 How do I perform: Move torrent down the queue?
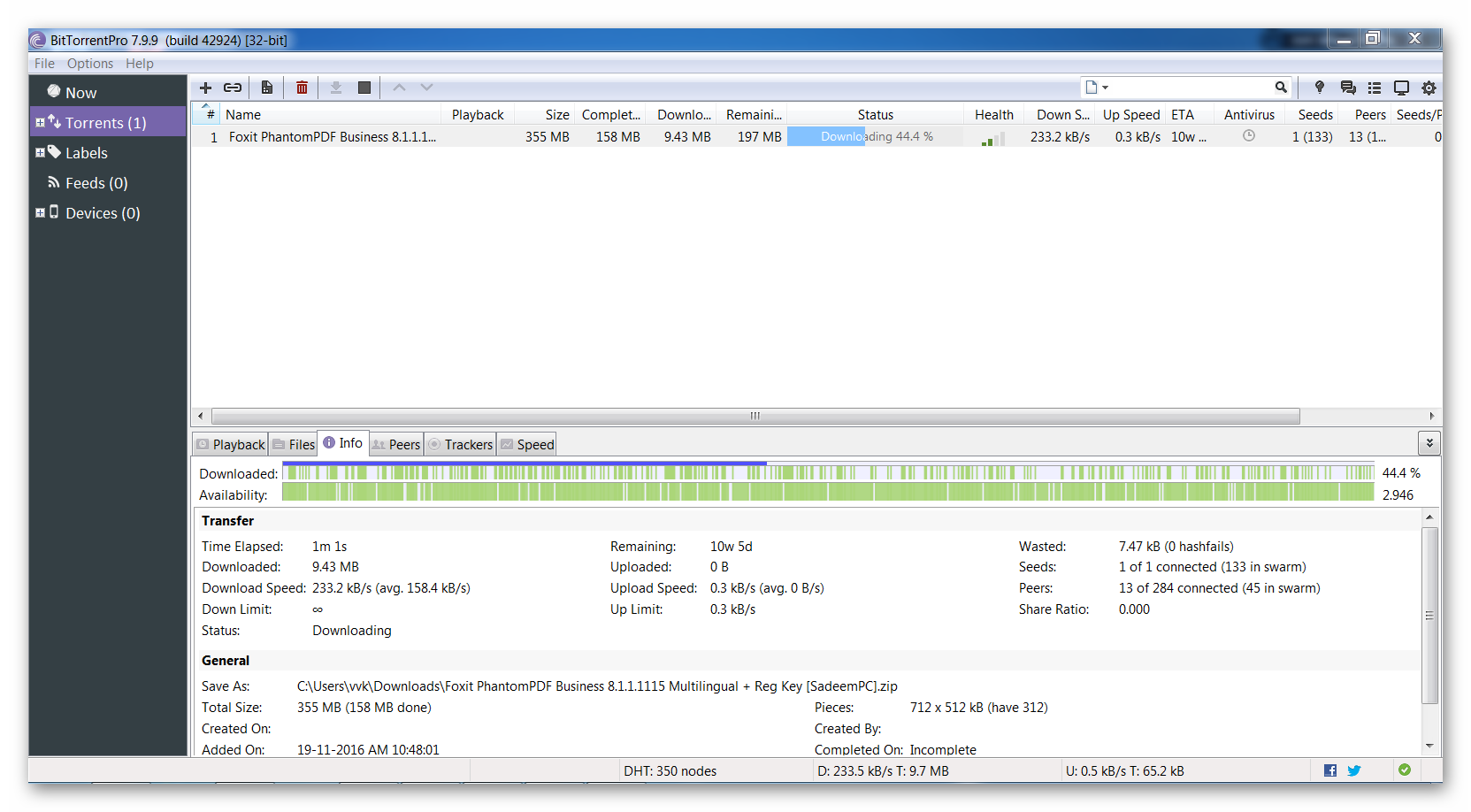[426, 88]
